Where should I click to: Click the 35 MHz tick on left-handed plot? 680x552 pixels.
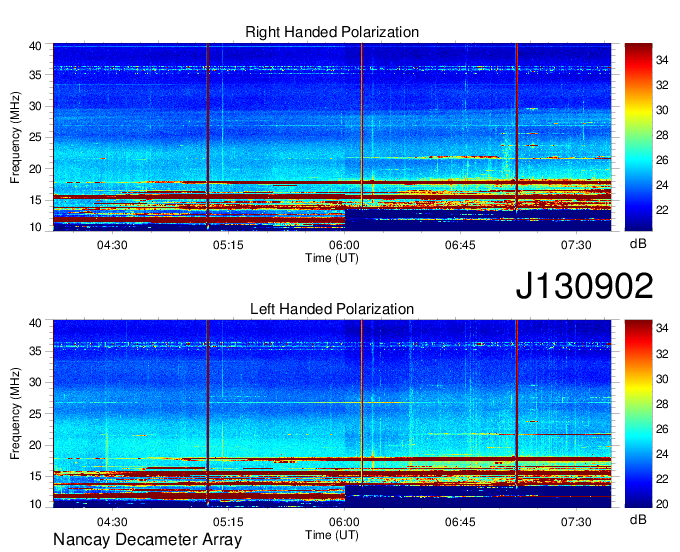[36, 351]
